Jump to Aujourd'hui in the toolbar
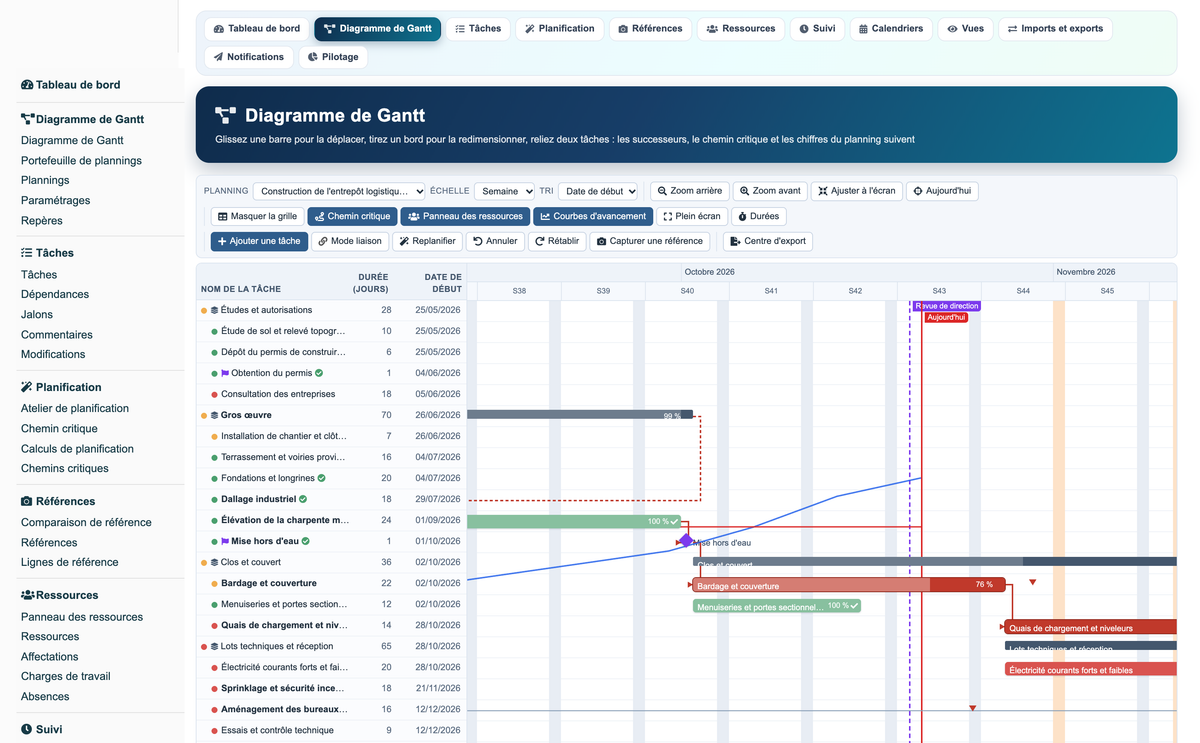This screenshot has width=1200, height=743. pyautogui.click(x=942, y=191)
